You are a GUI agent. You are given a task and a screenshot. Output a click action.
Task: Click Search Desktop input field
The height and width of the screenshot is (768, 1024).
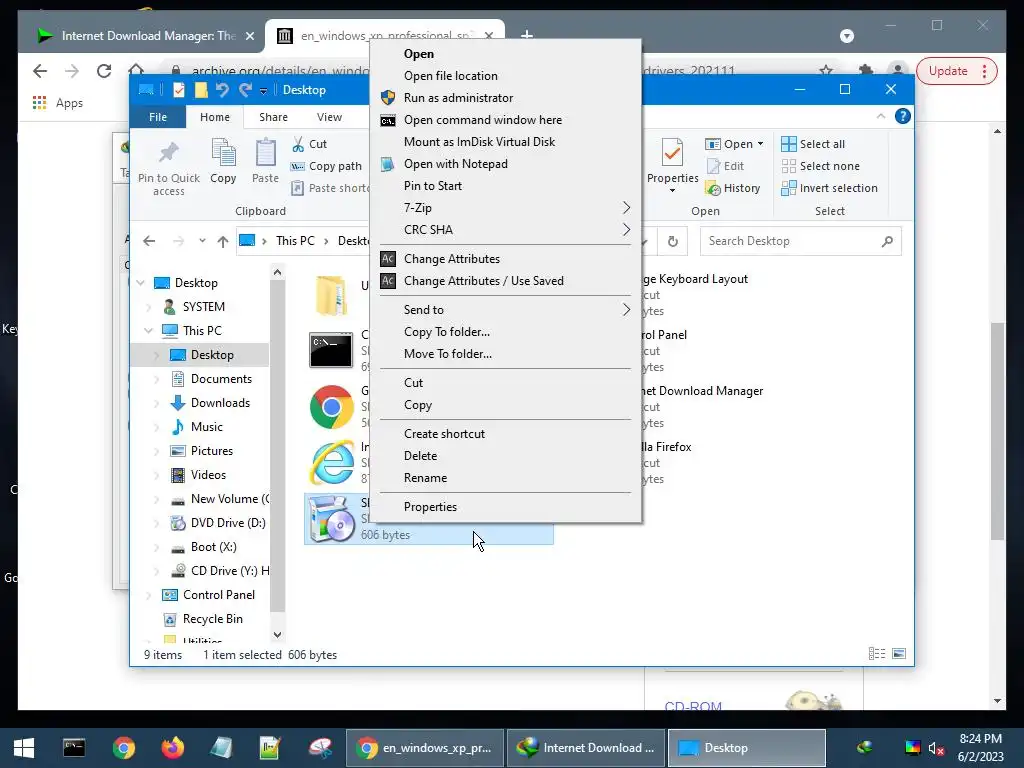click(x=801, y=241)
